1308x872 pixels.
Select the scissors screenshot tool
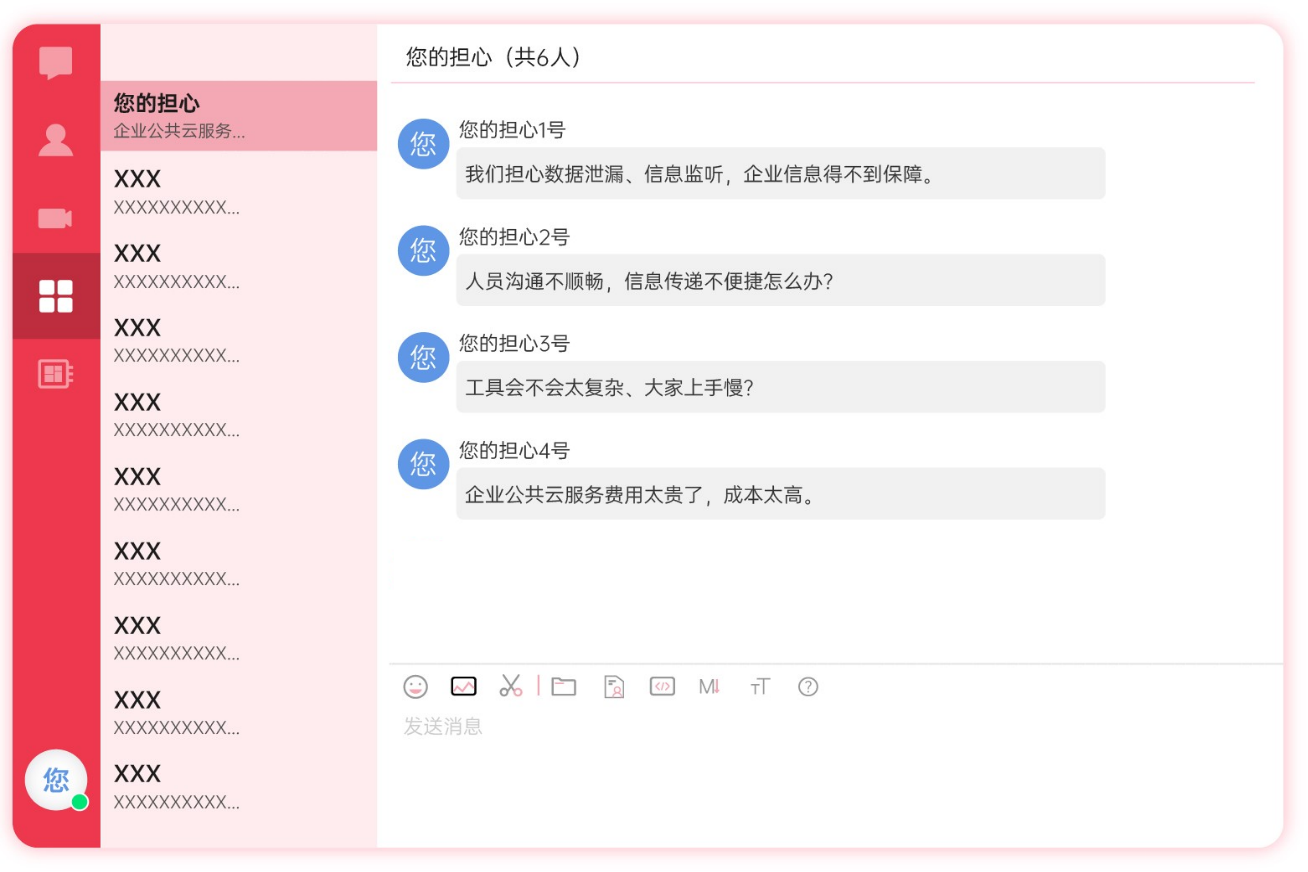[x=511, y=686]
